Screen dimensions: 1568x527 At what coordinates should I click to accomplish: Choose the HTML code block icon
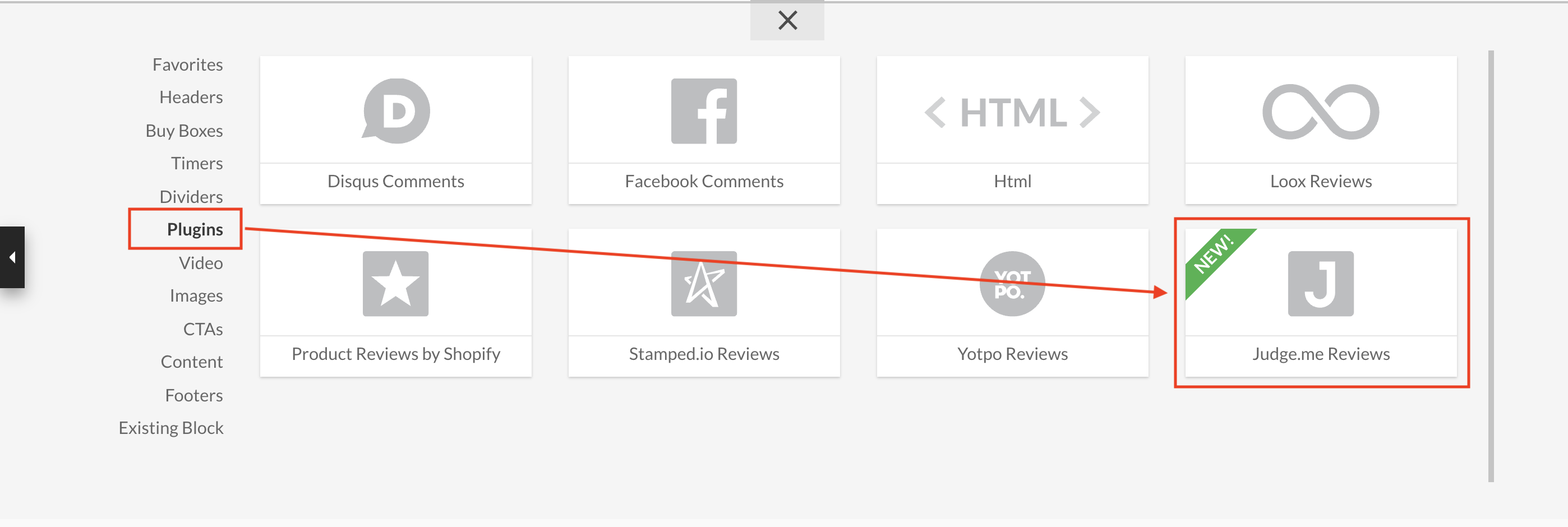(1012, 112)
